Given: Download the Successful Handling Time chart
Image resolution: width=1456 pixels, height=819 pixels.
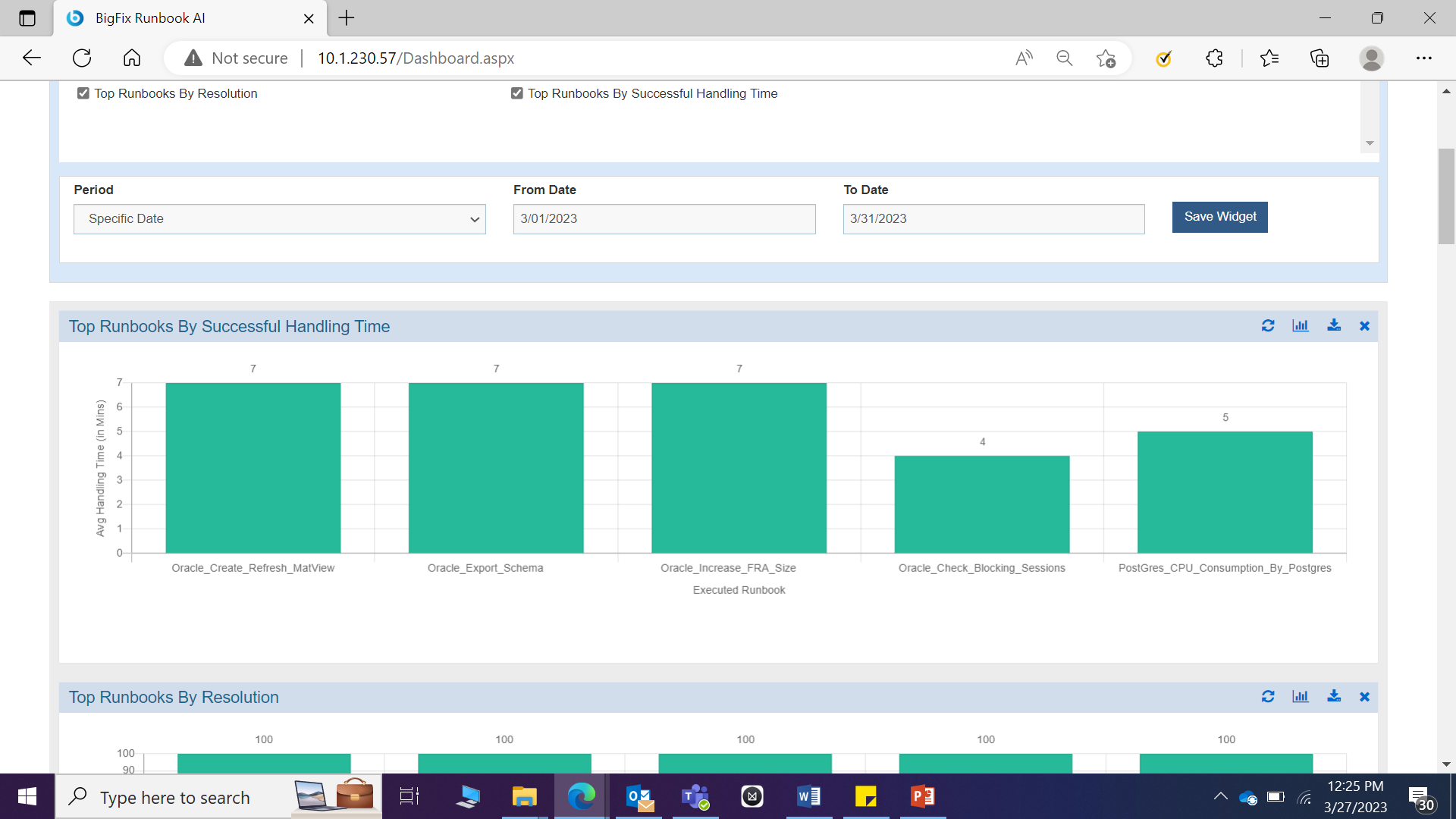Looking at the screenshot, I should coord(1334,326).
